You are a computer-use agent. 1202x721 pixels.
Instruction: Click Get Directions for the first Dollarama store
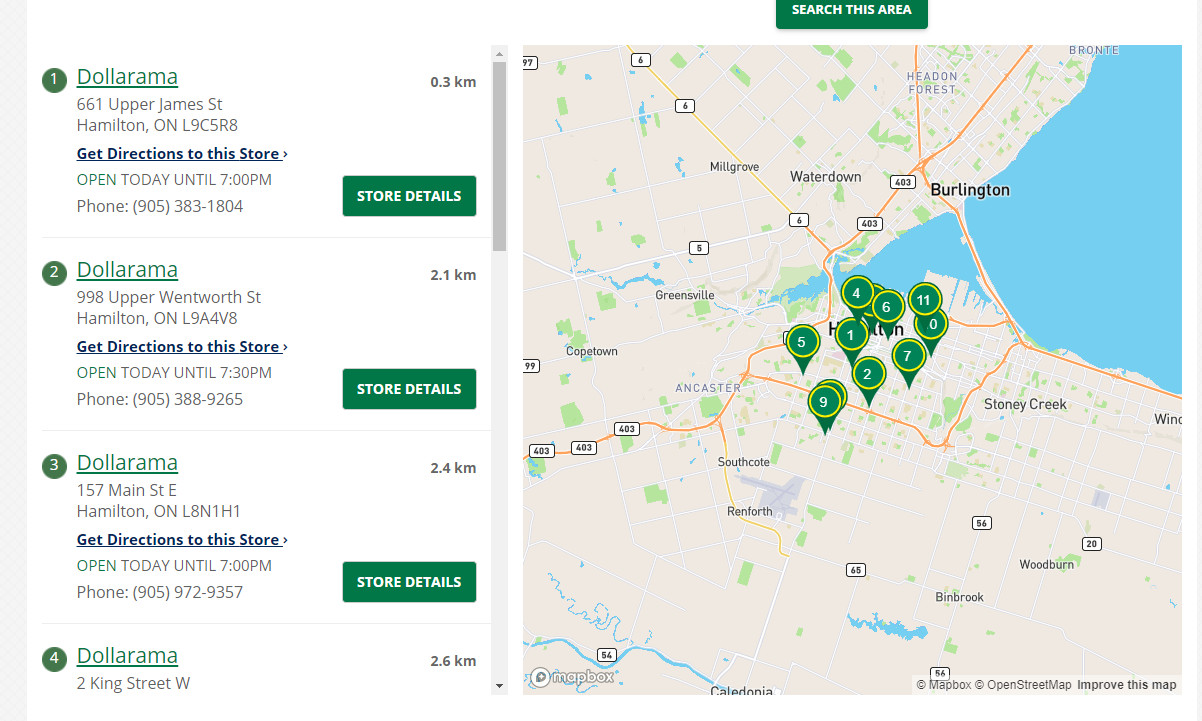(x=182, y=153)
